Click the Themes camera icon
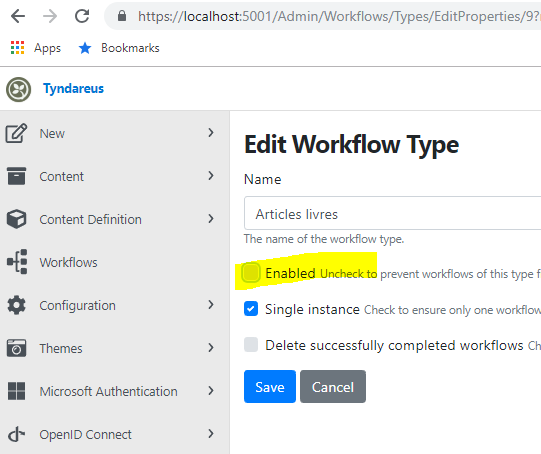The image size is (541, 454). tap(16, 348)
